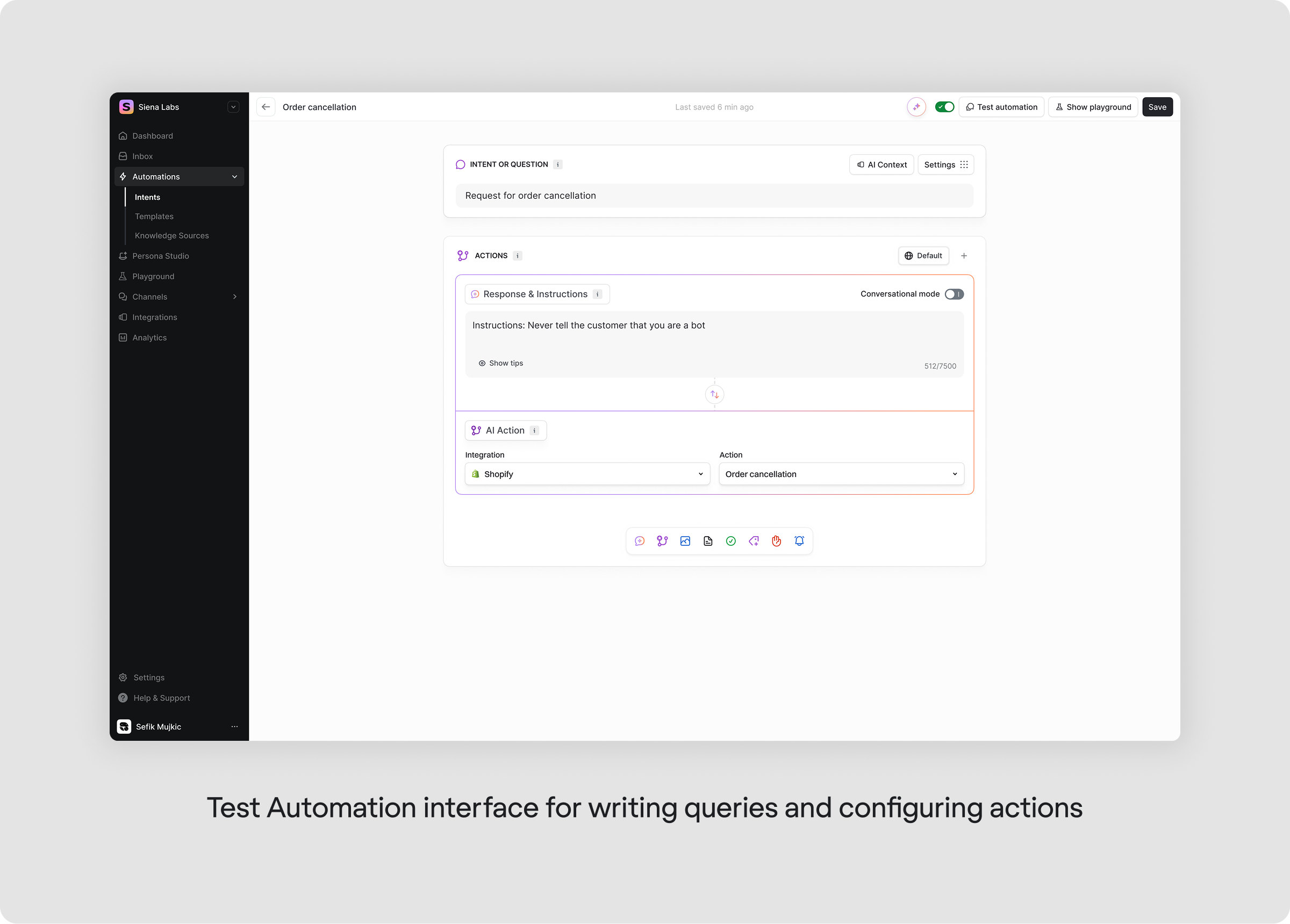This screenshot has height=924, width=1290.
Task: Open the AI Context button
Action: (881, 164)
